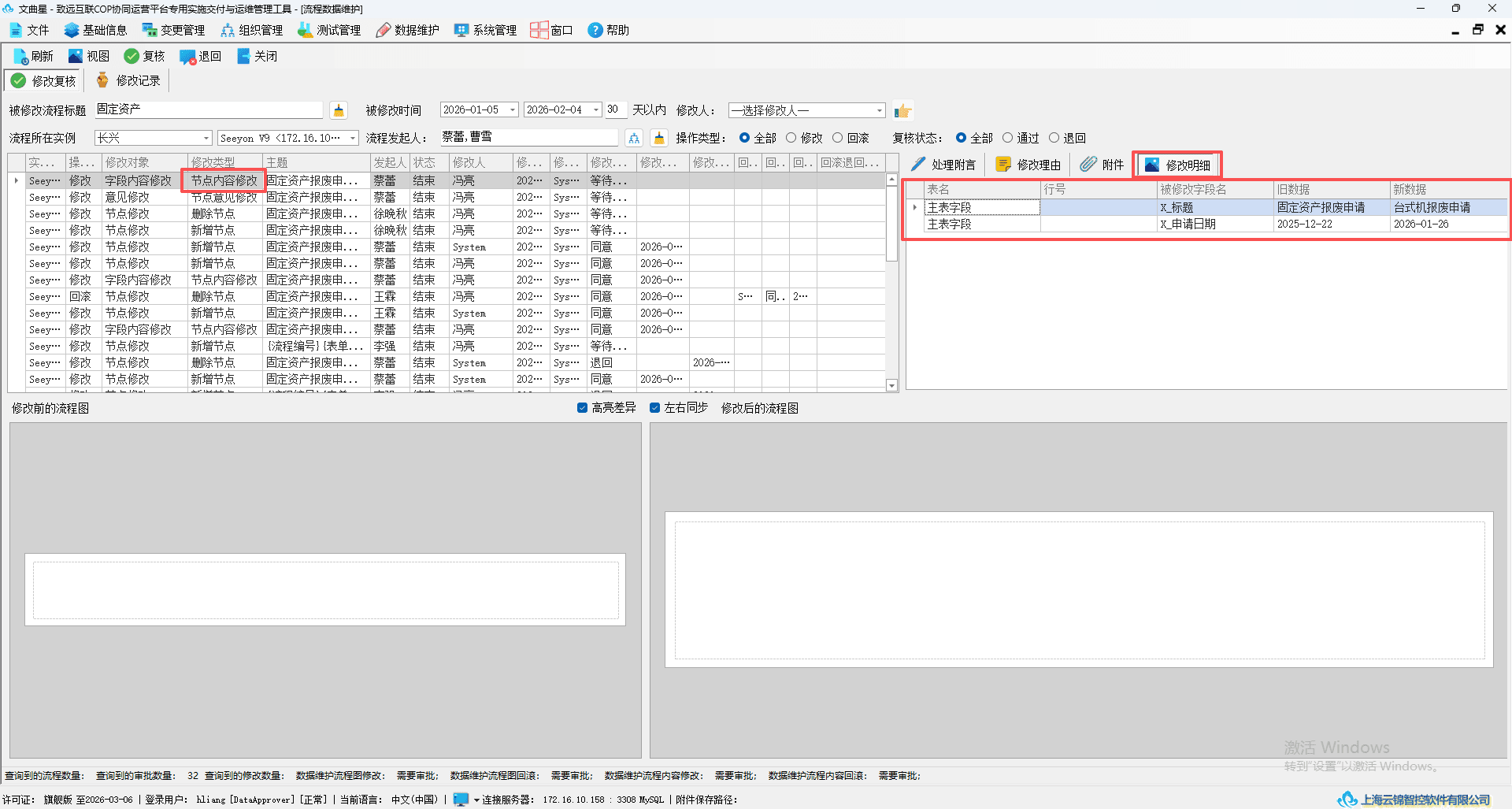Expand the 选择修改人 dropdown
This screenshot has width=1512, height=809.
880,110
